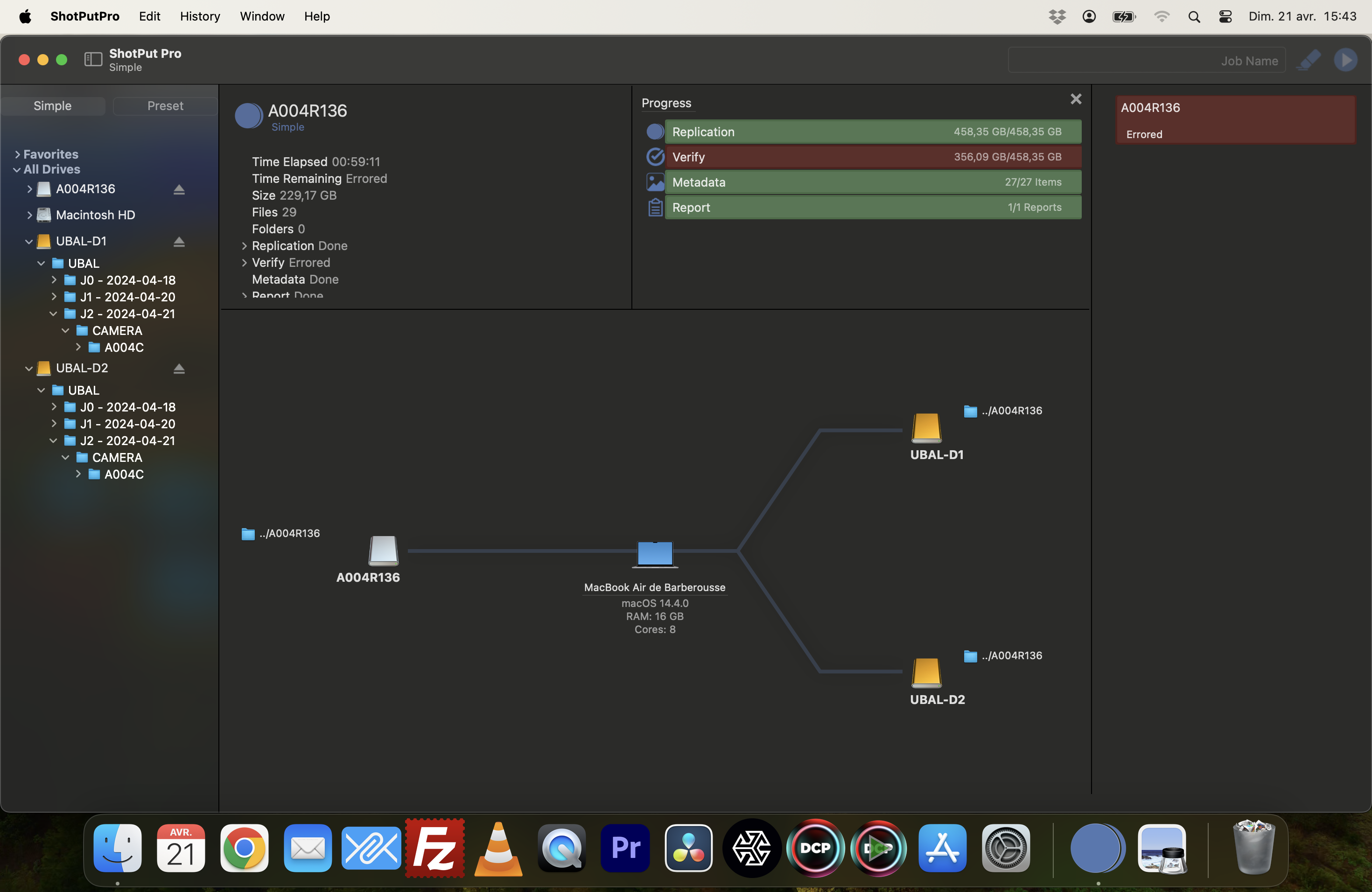The height and width of the screenshot is (892, 1372).
Task: Open the Window menu
Action: tap(262, 16)
